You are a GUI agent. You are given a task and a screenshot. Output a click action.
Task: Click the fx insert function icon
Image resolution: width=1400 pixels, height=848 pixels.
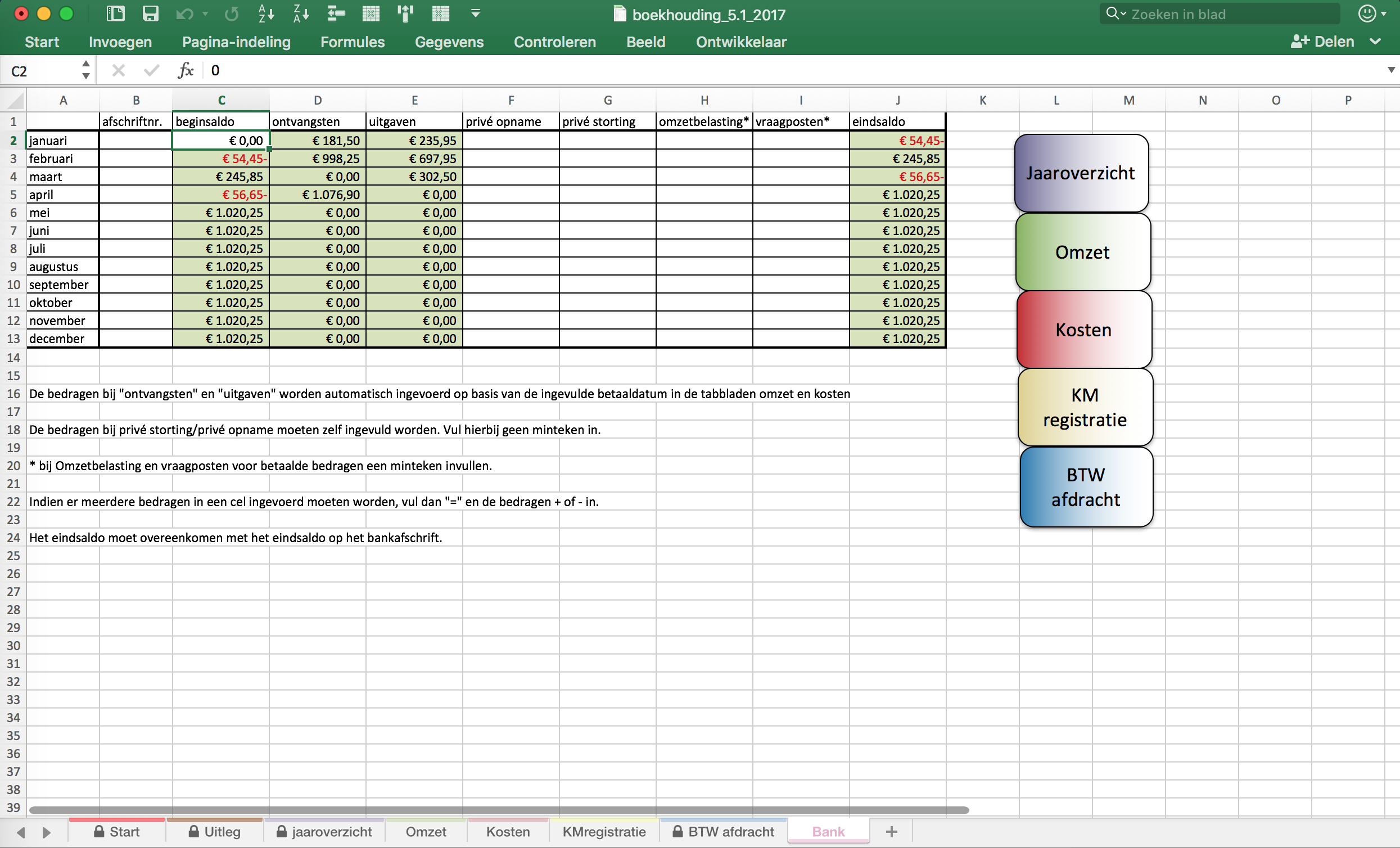coord(186,70)
